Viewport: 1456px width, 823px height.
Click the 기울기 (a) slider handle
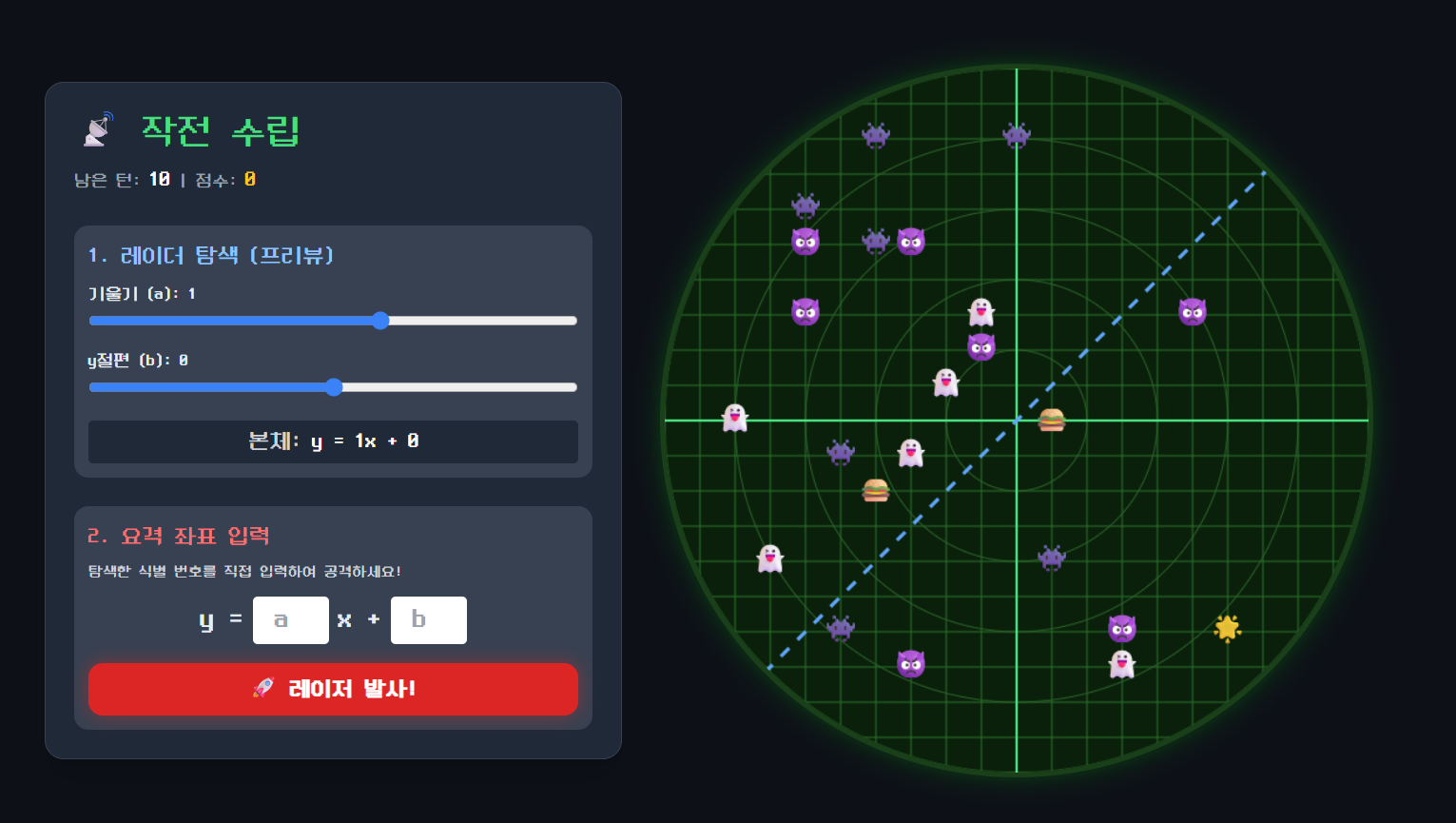380,321
